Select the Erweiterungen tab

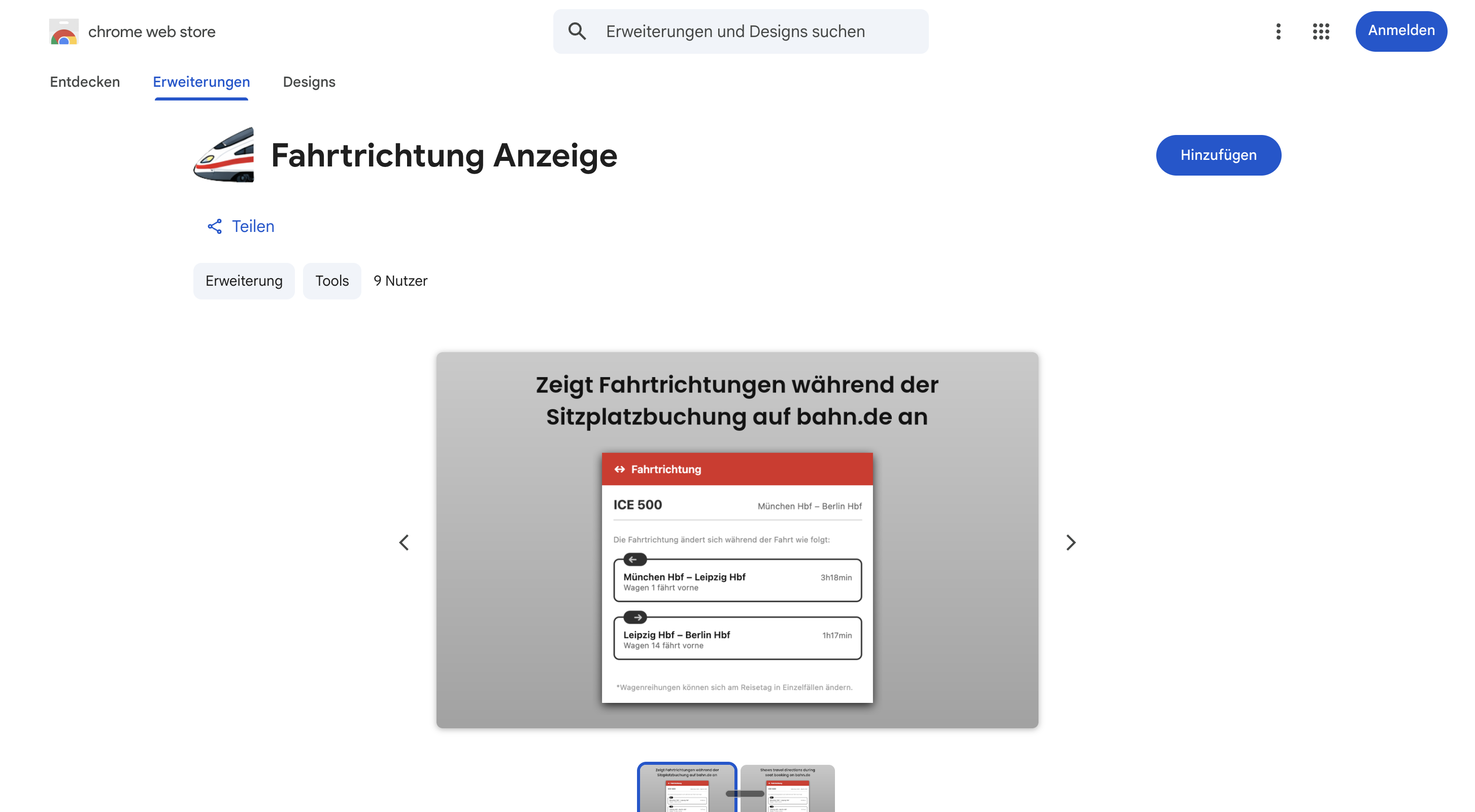[201, 82]
